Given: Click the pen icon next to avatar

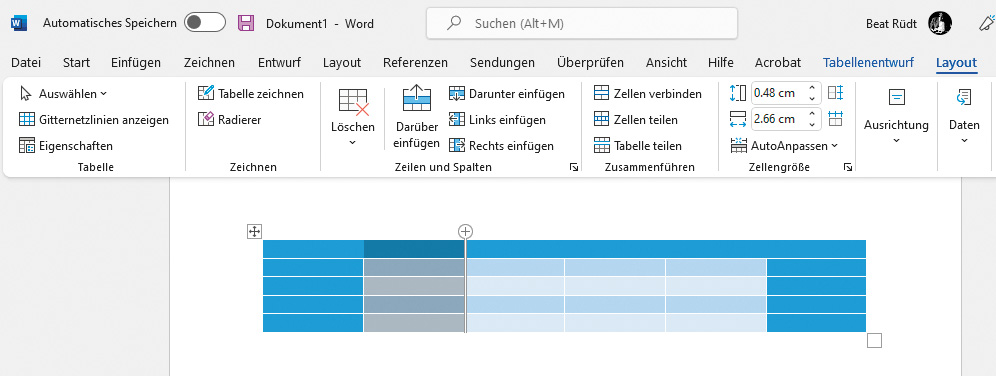Looking at the screenshot, I should pyautogui.click(x=986, y=24).
